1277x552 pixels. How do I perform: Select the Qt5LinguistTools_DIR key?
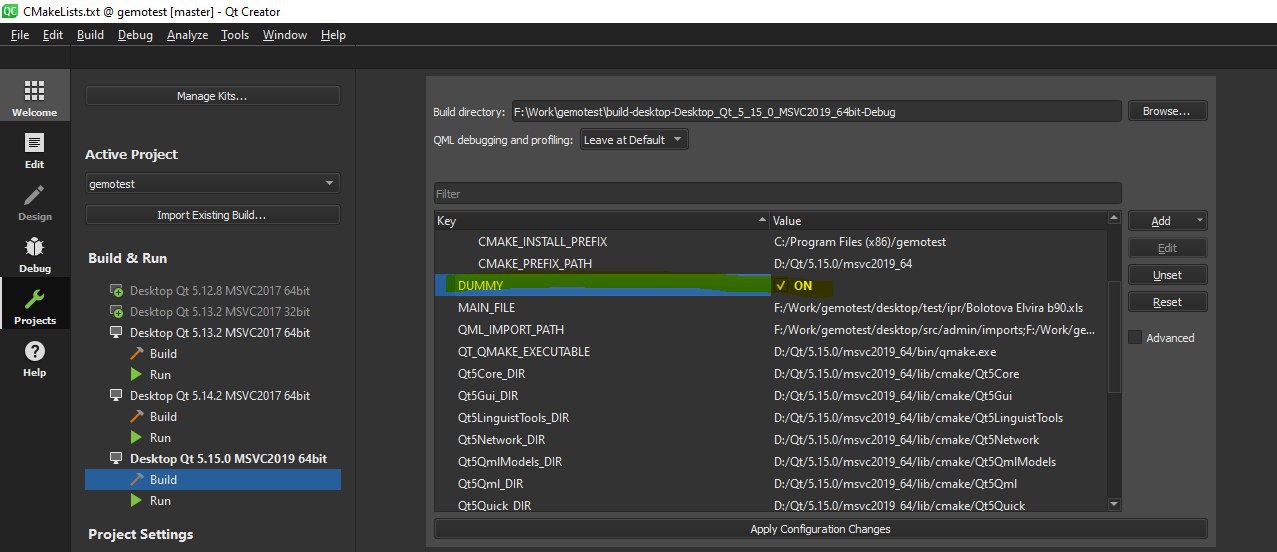513,418
